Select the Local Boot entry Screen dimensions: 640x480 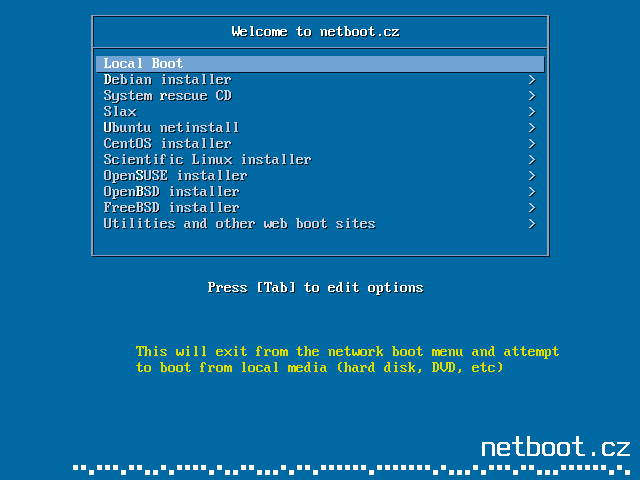click(143, 64)
